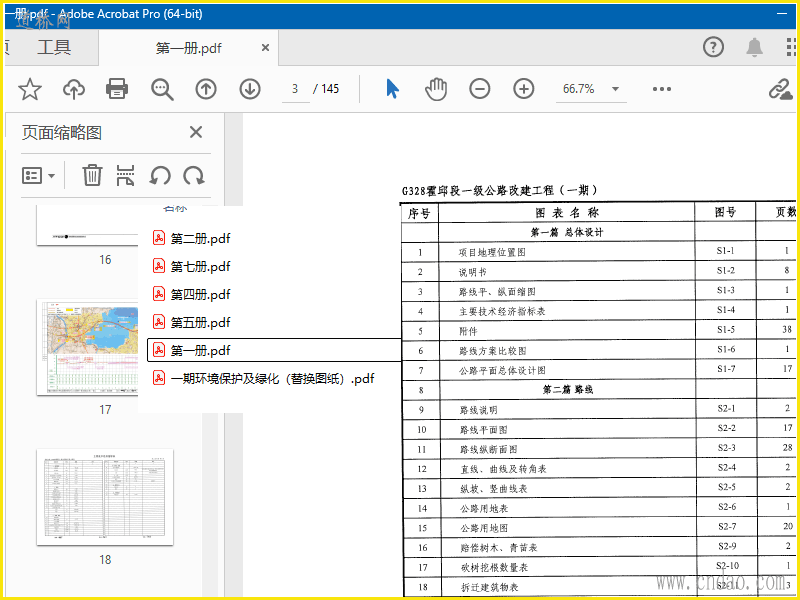Click the cloud upload icon

pos(74,89)
